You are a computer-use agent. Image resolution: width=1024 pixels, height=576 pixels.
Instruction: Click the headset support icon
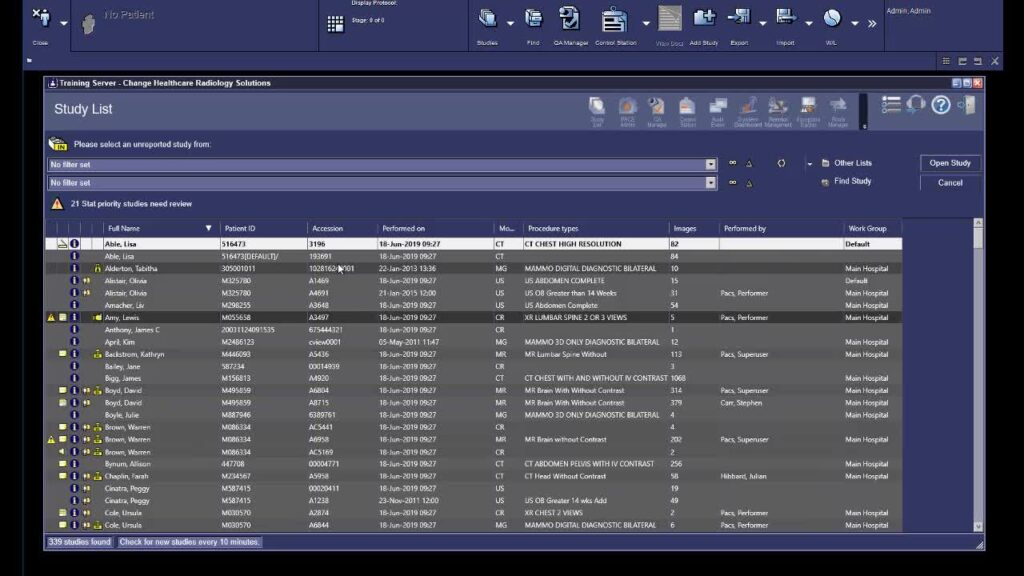[x=916, y=104]
